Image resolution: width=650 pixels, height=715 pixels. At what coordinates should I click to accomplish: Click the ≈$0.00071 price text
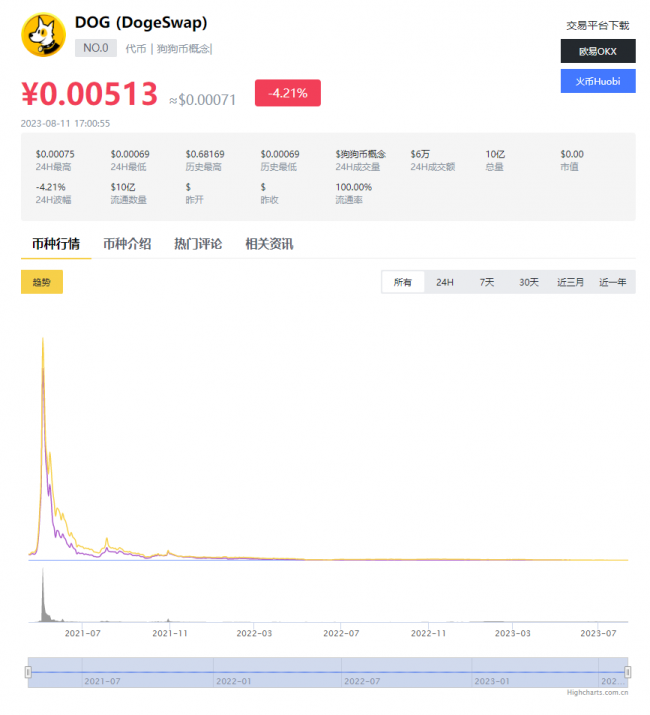203,100
